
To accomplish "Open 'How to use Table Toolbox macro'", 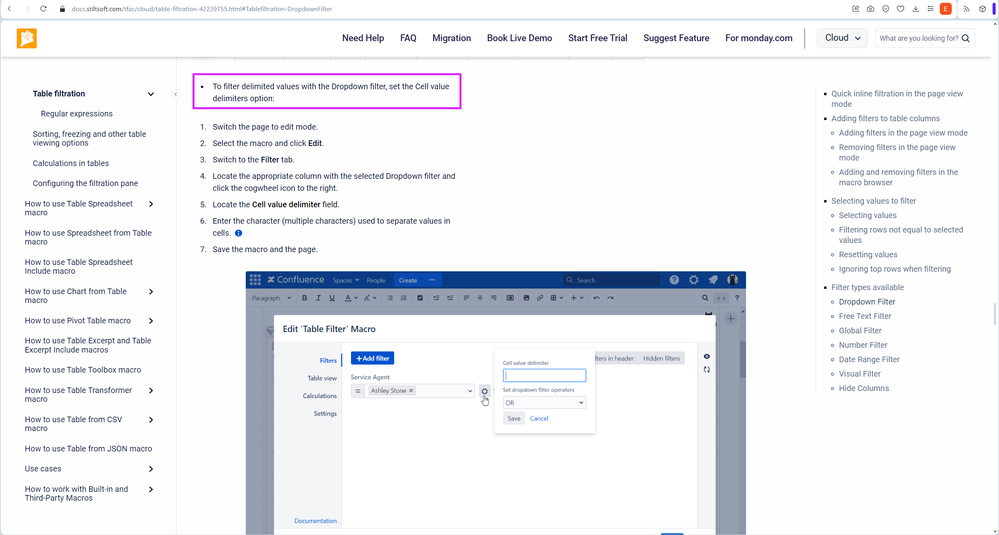I will [83, 370].
